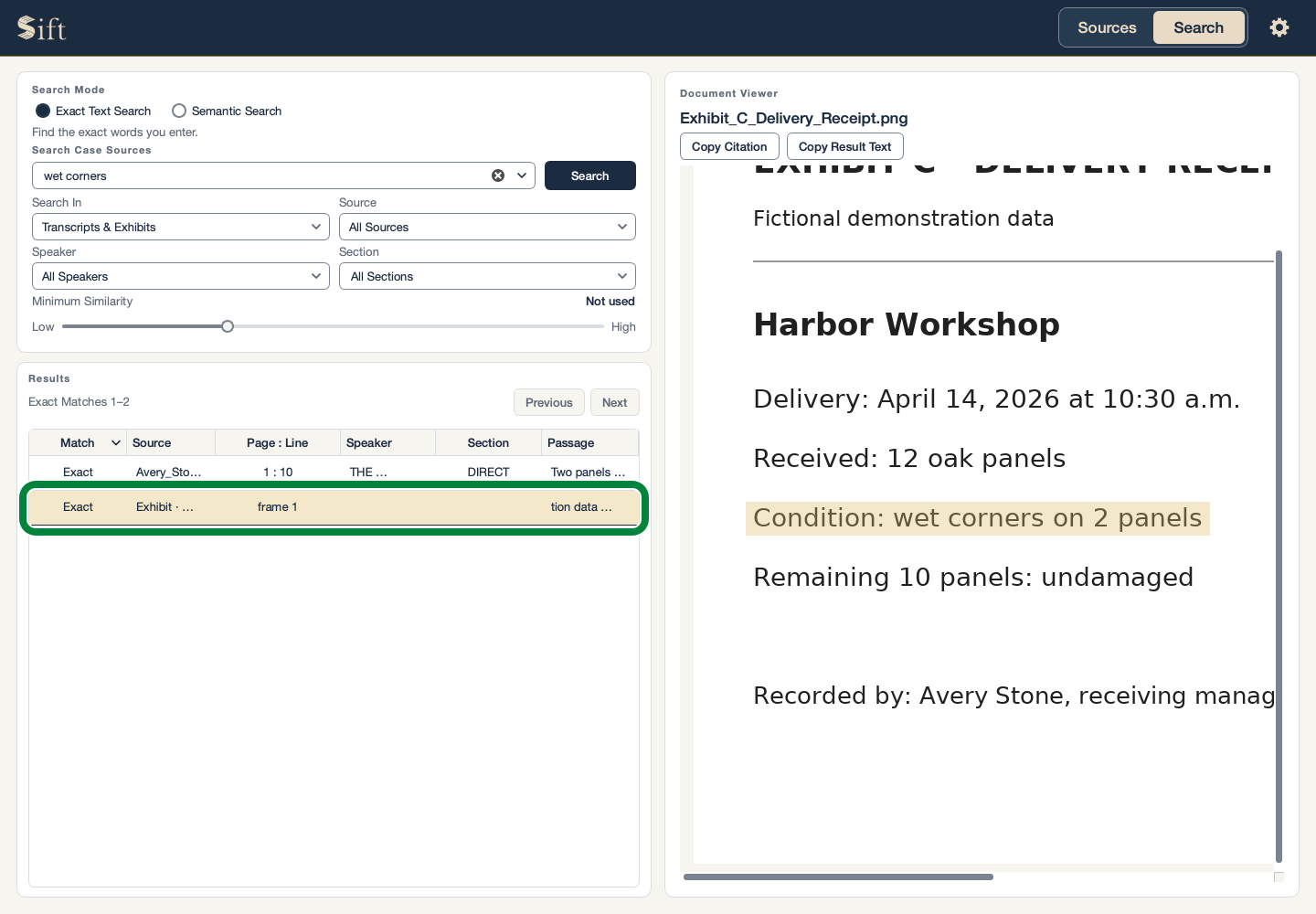Click the '1 : 10' page line cell
Image resolution: width=1316 pixels, height=914 pixels.
pyautogui.click(x=278, y=472)
